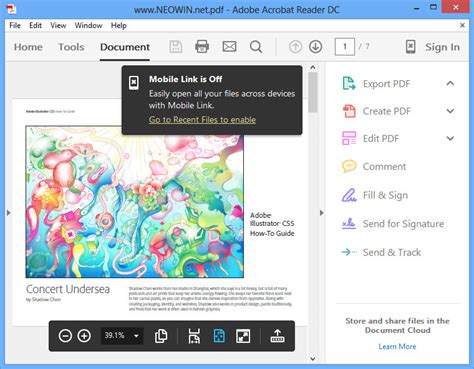
Task: Zoom out with the minus icon
Action: pos(65,336)
